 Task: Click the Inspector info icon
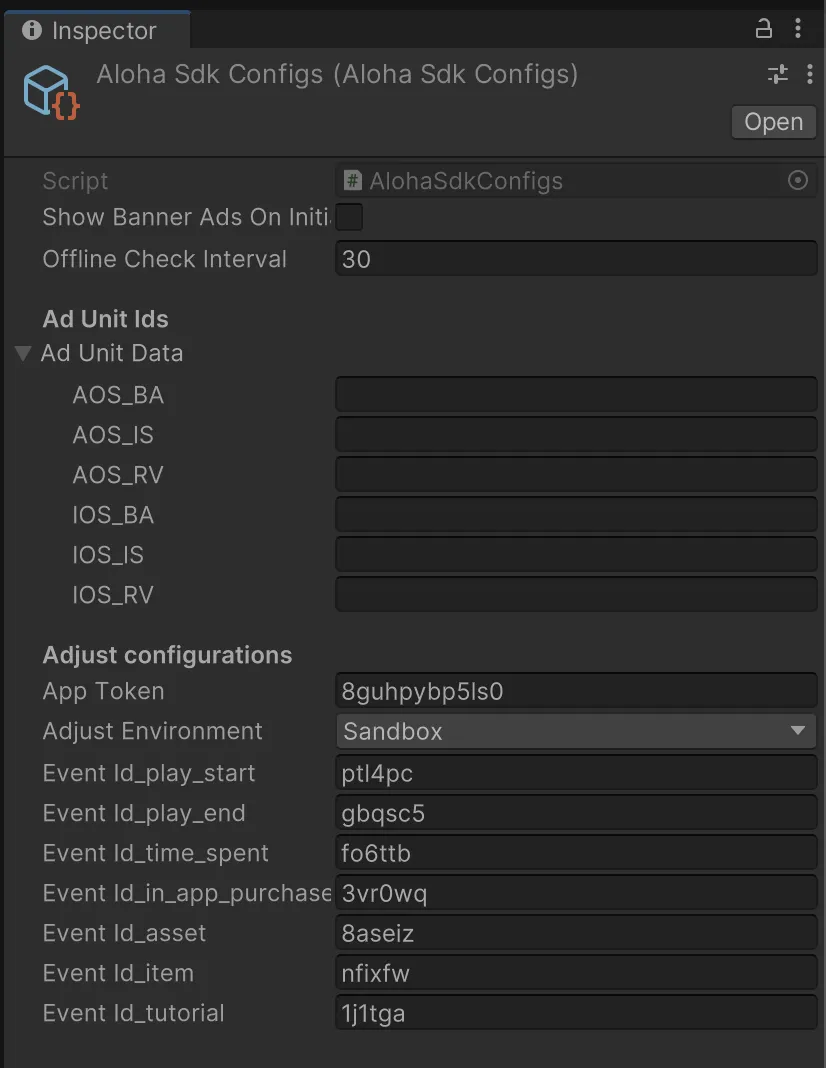point(32,30)
